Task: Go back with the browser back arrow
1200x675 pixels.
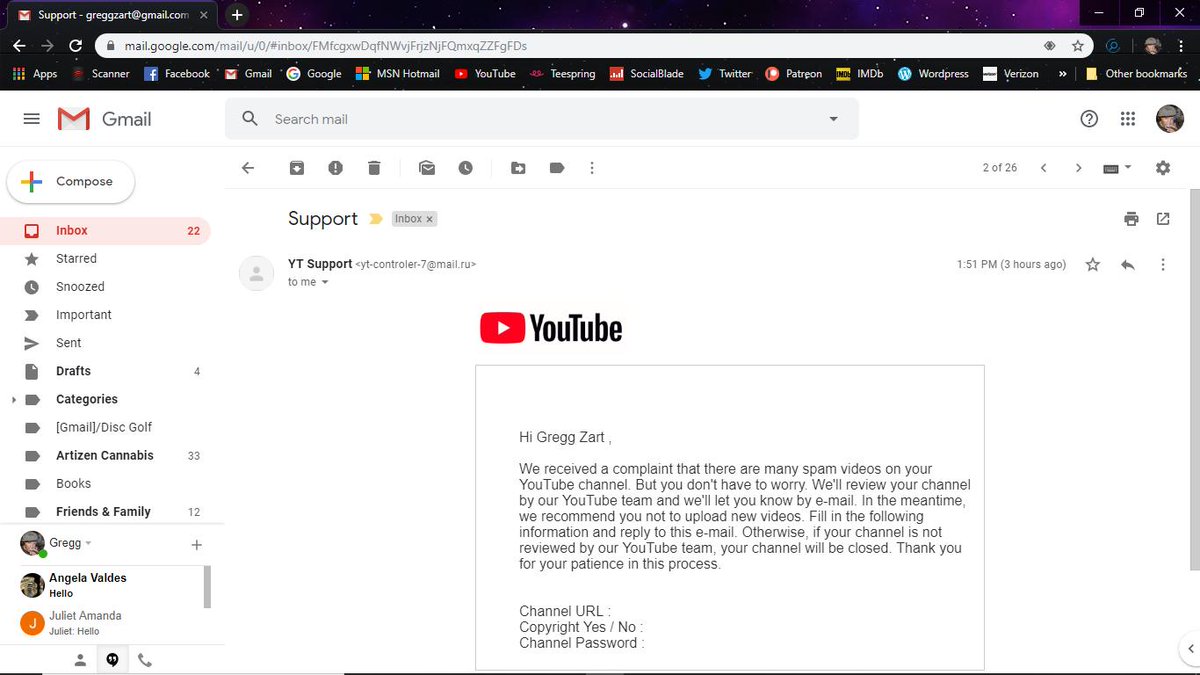Action: [19, 45]
